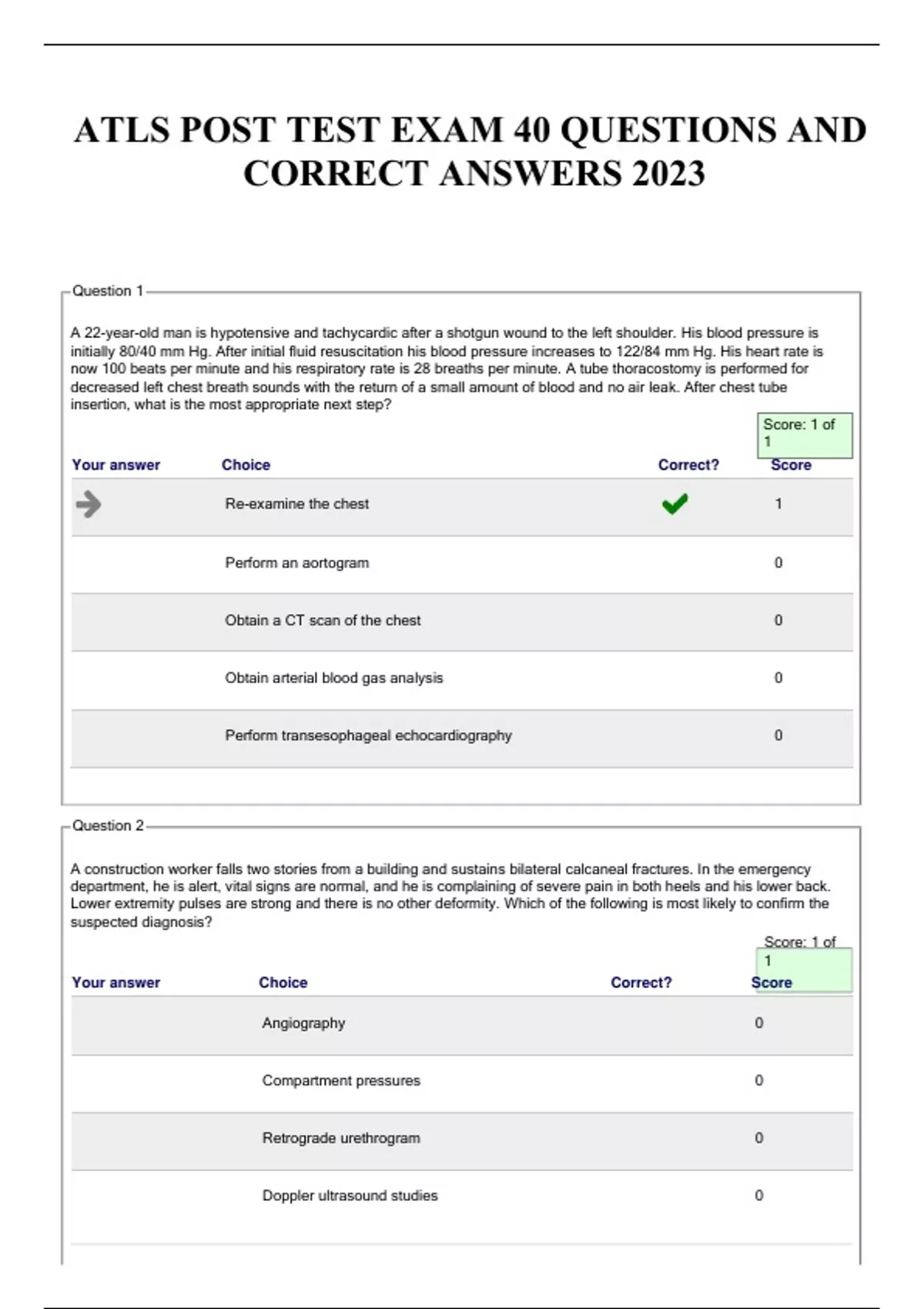Viewport: 924px width, 1309px height.
Task: Choose 'Obtain a CT scan of the chest'
Action: (323, 621)
